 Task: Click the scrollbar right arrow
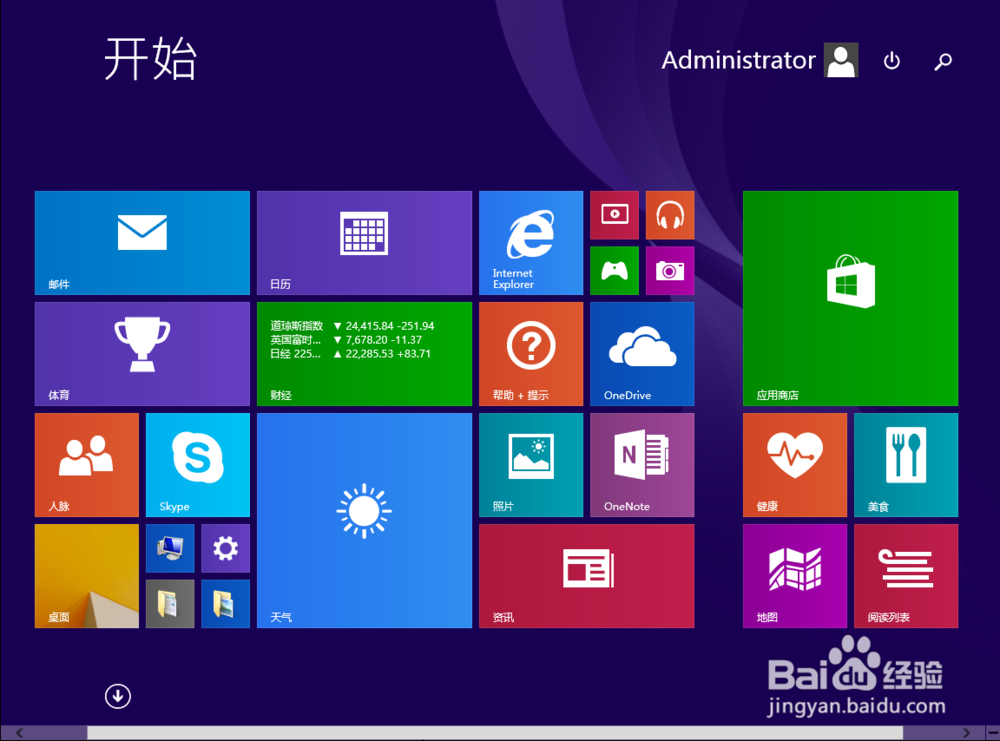pyautogui.click(x=966, y=733)
